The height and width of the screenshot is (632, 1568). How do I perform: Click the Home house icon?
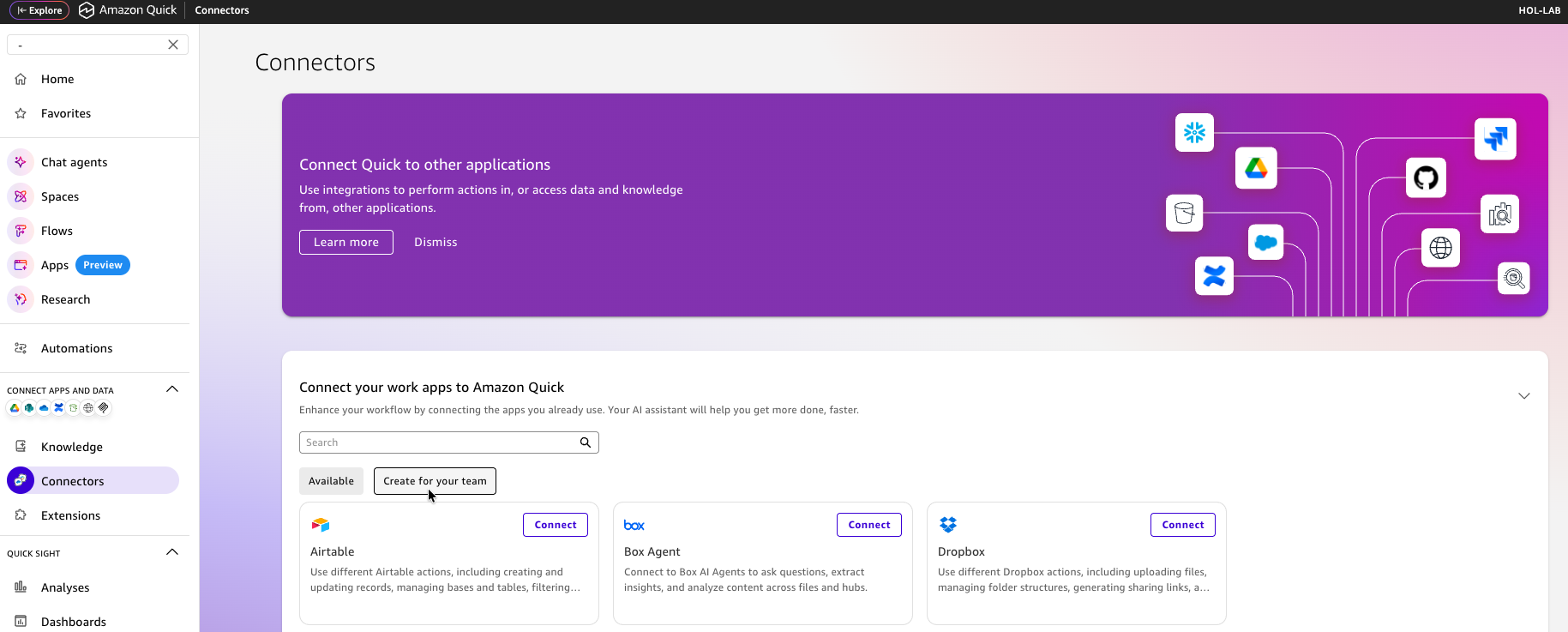(x=21, y=79)
